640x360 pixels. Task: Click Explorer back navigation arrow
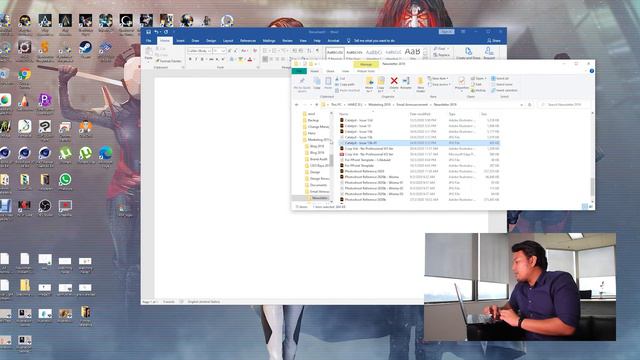(297, 104)
